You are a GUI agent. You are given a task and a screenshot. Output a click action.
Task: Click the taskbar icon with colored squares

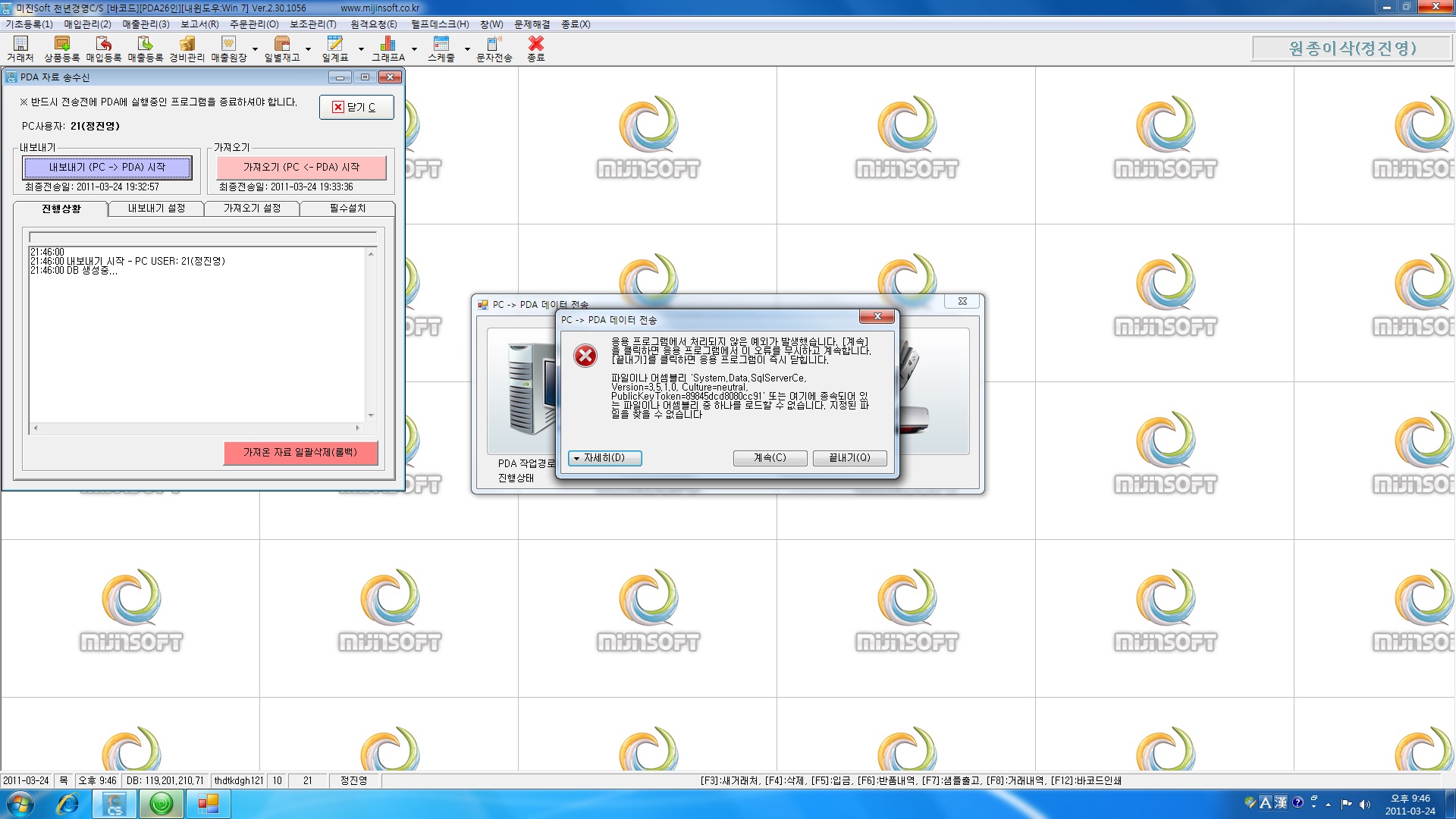(x=208, y=804)
